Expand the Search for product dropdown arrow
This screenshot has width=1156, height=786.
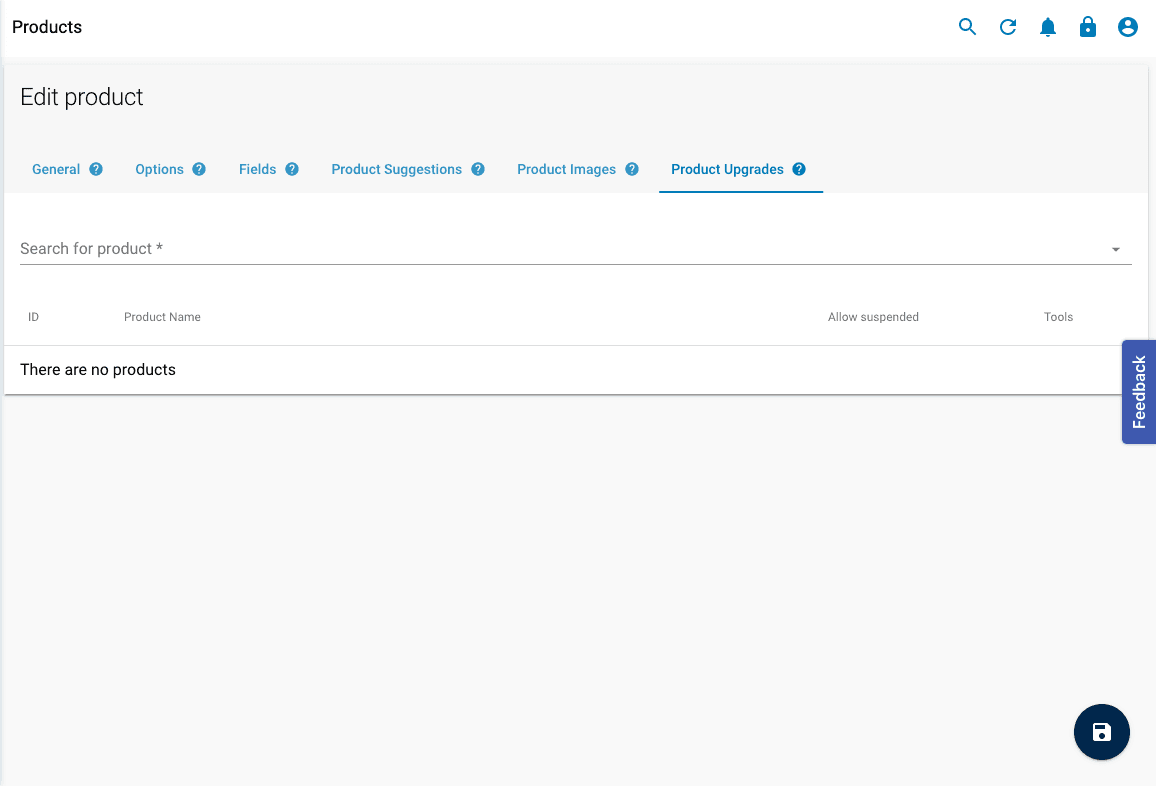coord(1115,249)
